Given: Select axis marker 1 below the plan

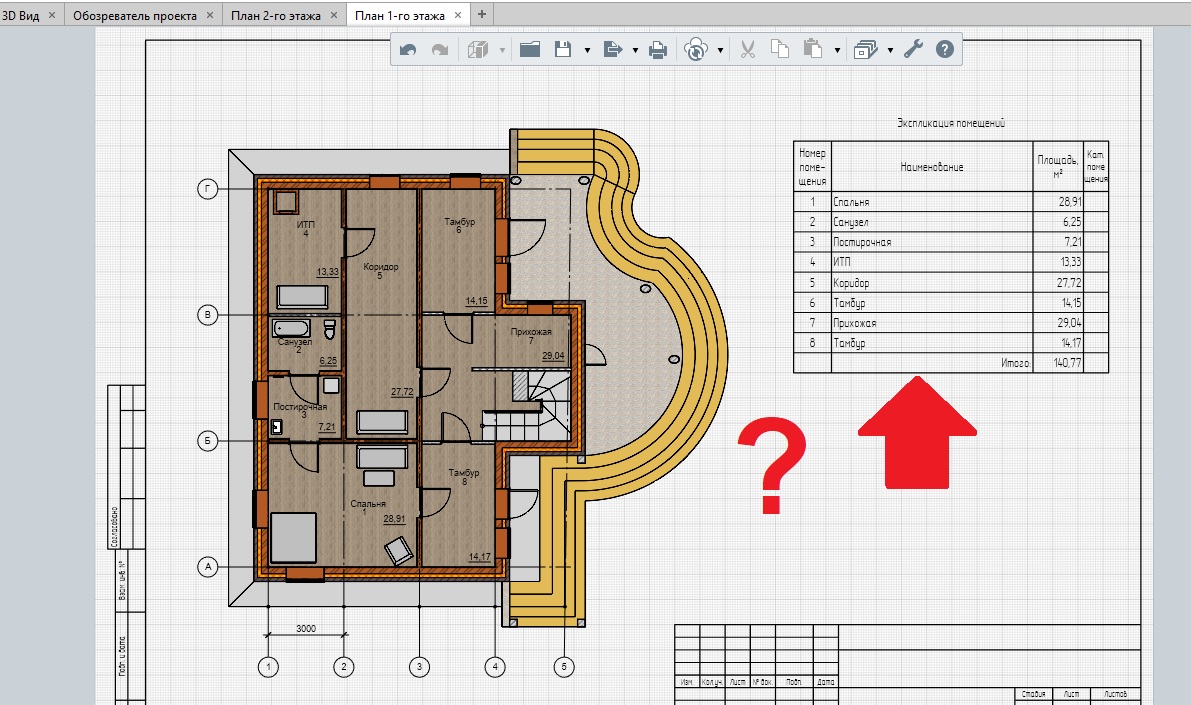Looking at the screenshot, I should [x=268, y=667].
